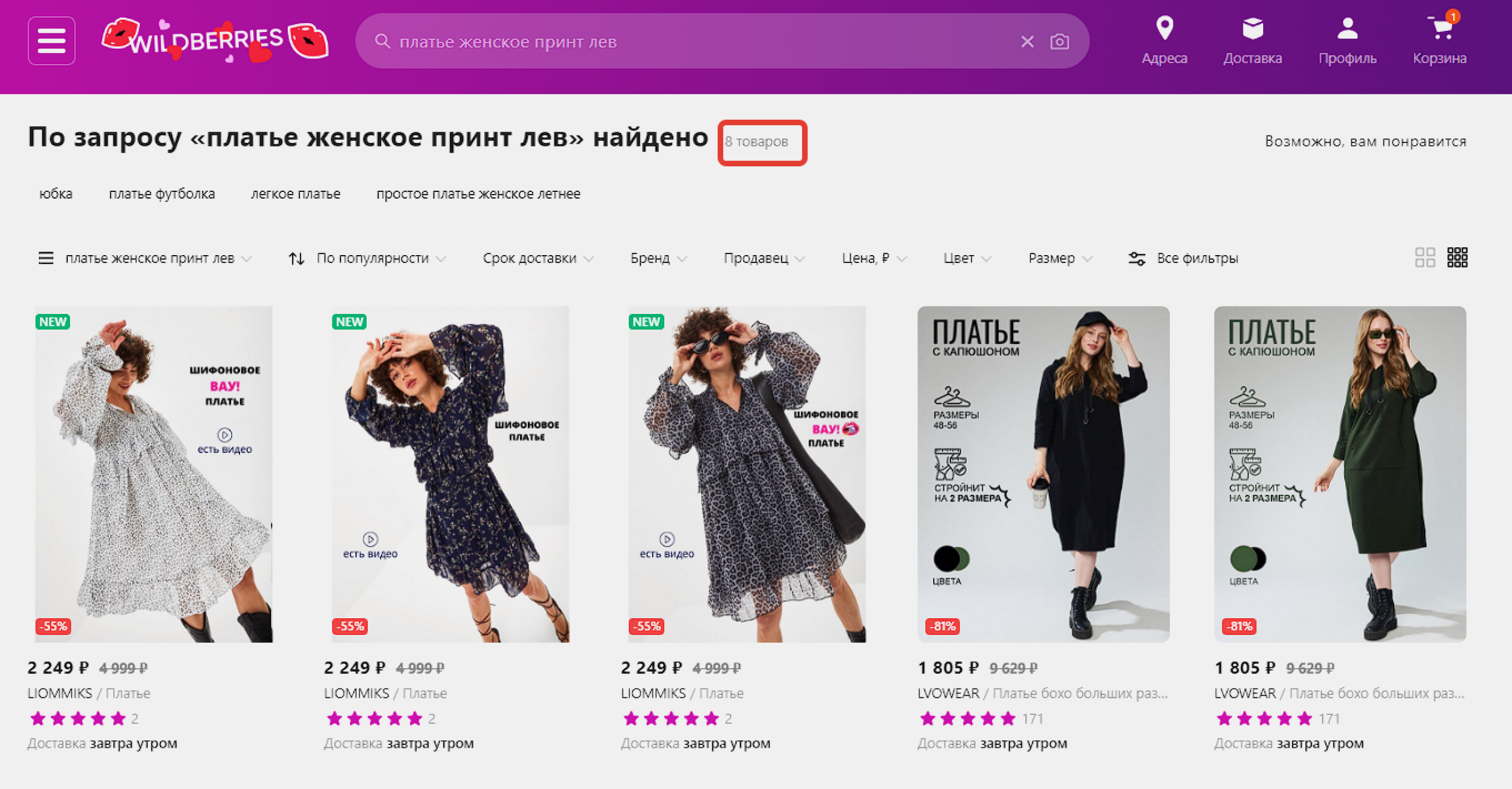
Task: Click Возможно, вам понравится link
Action: click(1366, 141)
